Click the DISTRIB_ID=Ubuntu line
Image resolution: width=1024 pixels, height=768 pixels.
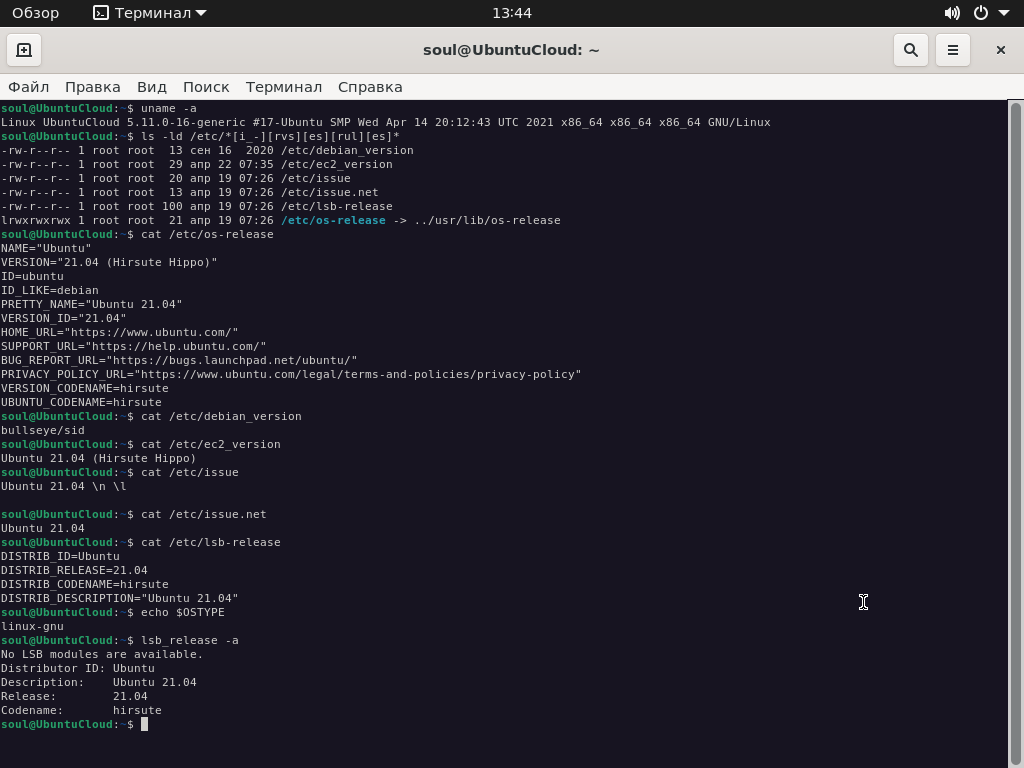click(60, 556)
